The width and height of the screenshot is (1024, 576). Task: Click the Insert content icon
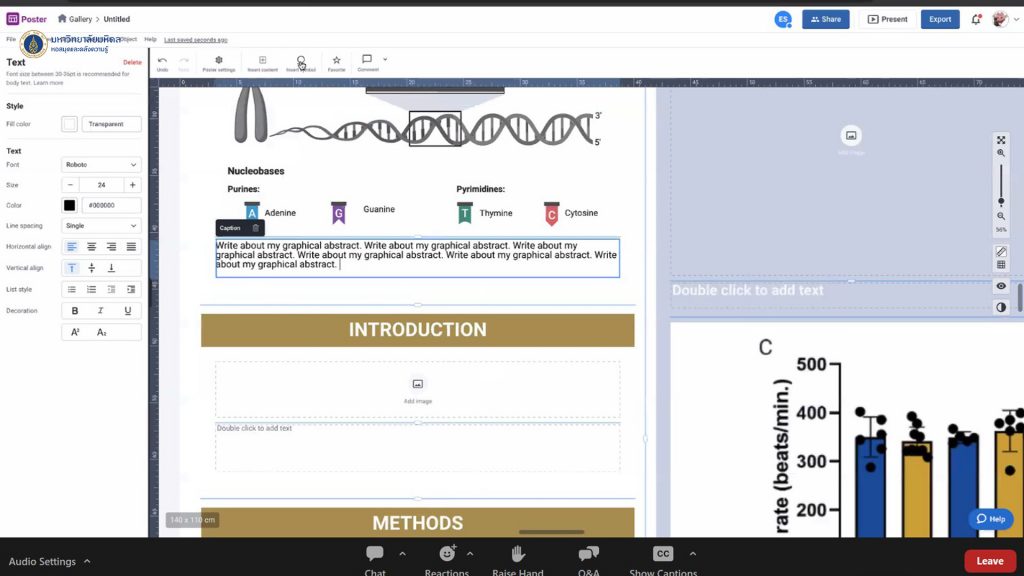click(x=263, y=63)
